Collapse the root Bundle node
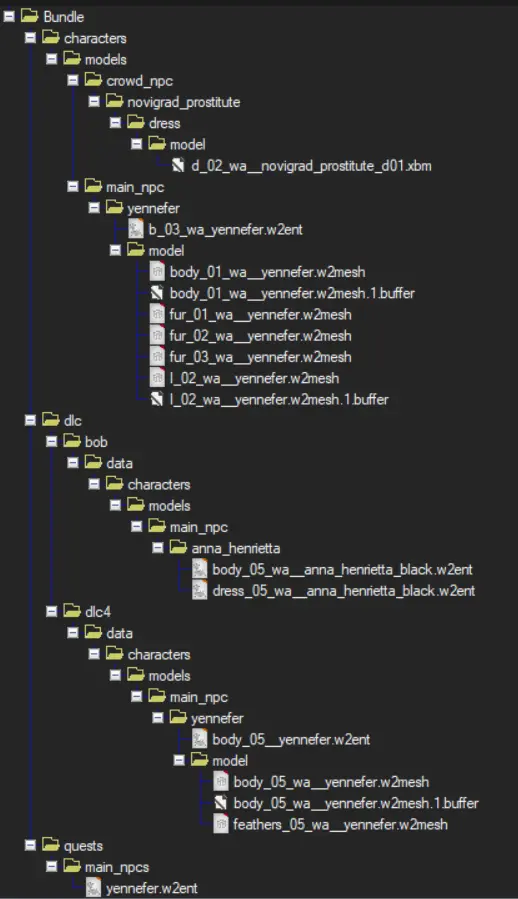Image resolution: width=518 pixels, height=899 pixels. click(x=9, y=17)
